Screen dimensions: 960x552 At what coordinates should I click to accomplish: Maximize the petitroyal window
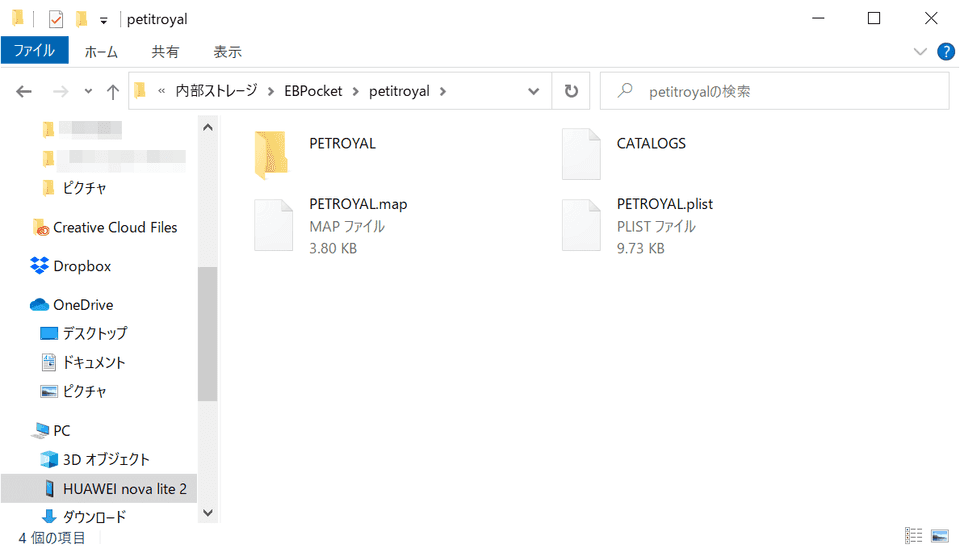click(874, 18)
